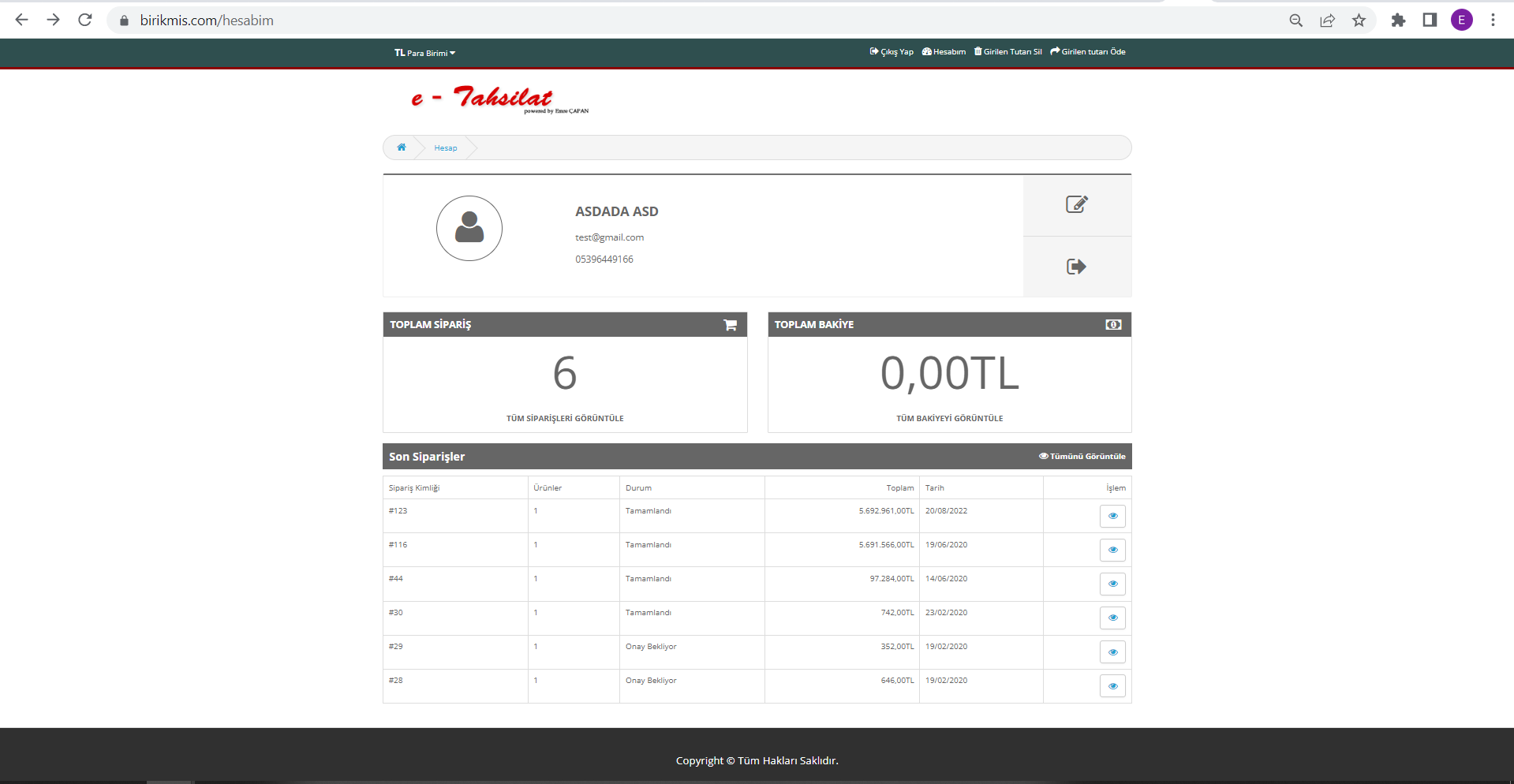The image size is (1514, 784).
Task: Bookmark this page with the star
Action: pyautogui.click(x=1359, y=21)
